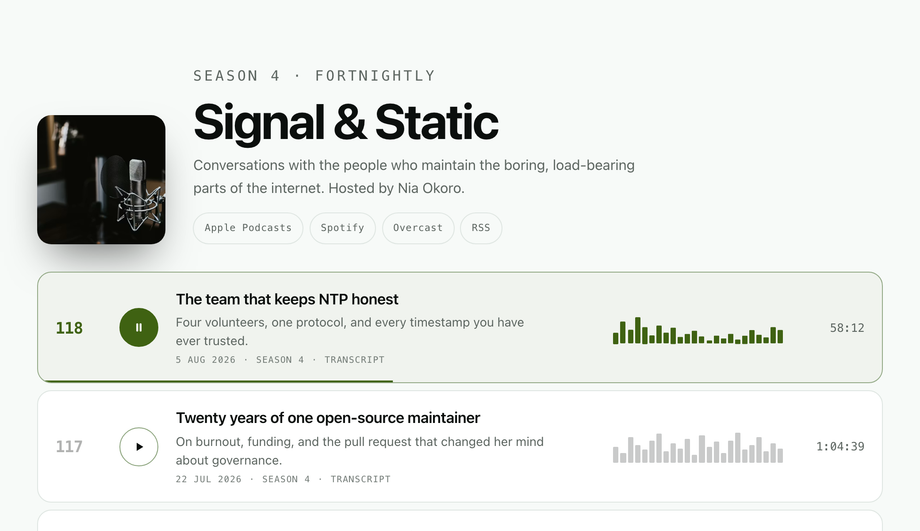
Task: Click episode number 117
Action: pos(69,447)
